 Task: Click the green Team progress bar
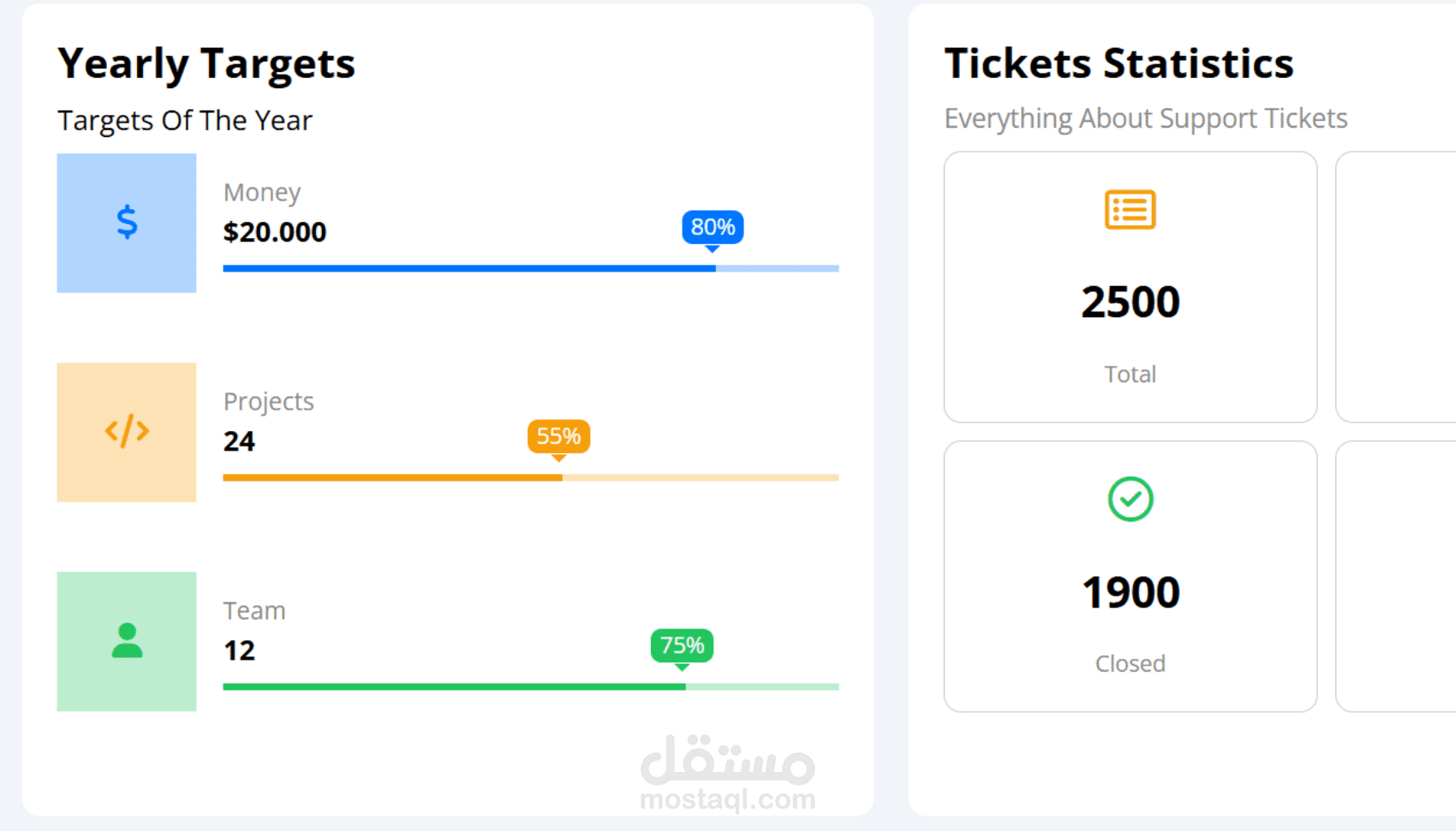[x=530, y=686]
